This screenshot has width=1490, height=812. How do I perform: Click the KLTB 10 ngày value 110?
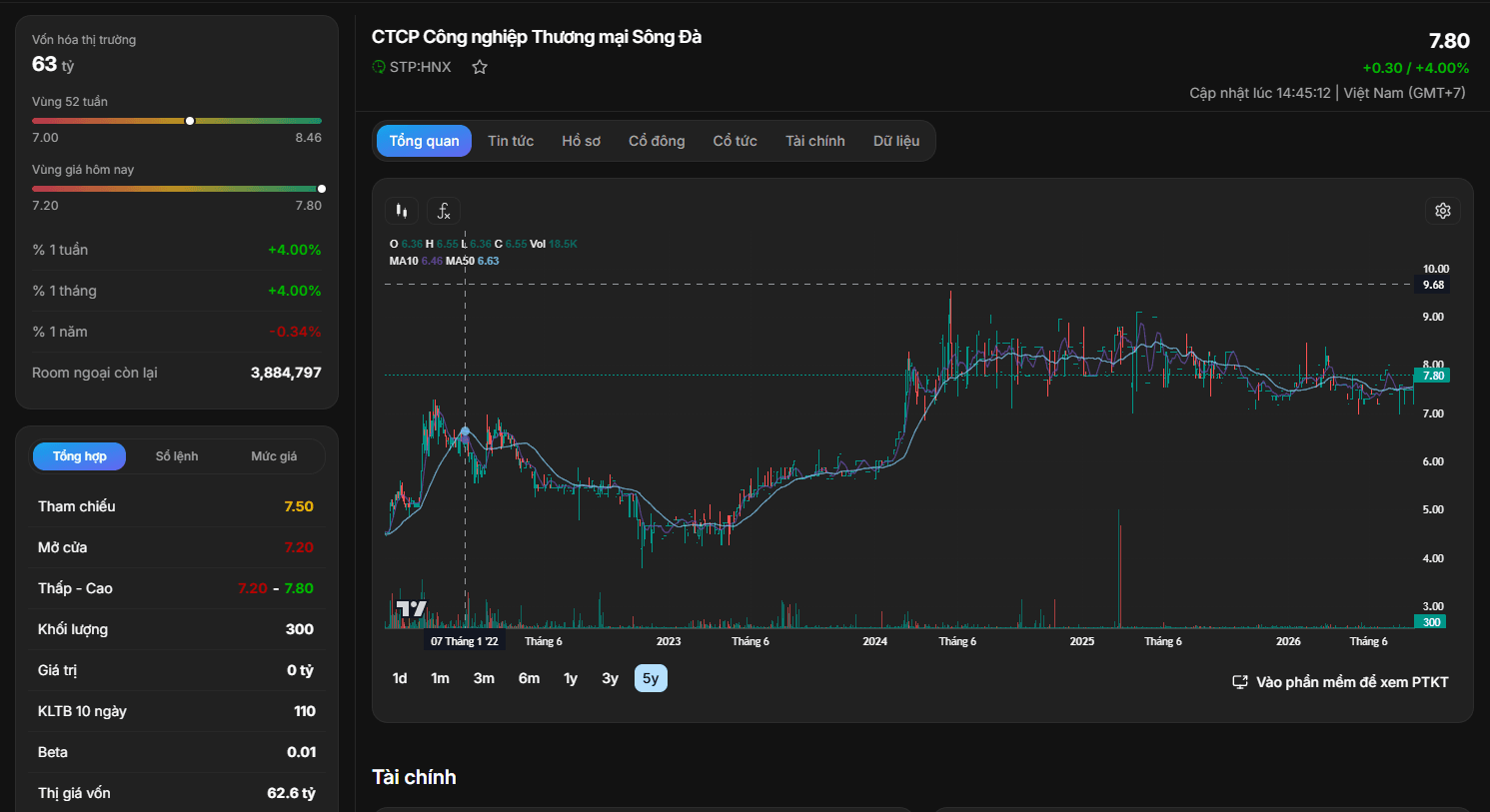pyautogui.click(x=305, y=711)
